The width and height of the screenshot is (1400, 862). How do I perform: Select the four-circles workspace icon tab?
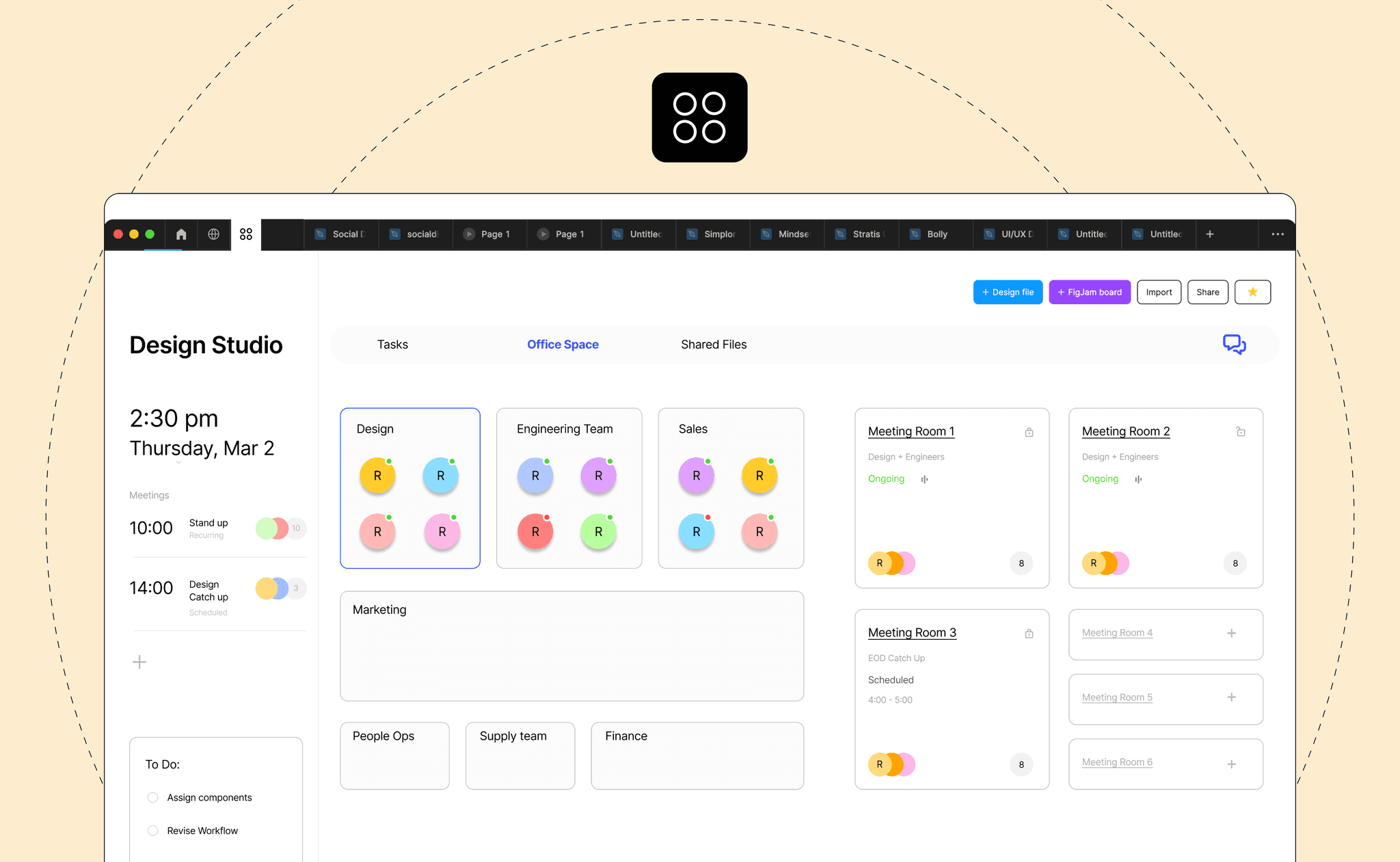246,234
